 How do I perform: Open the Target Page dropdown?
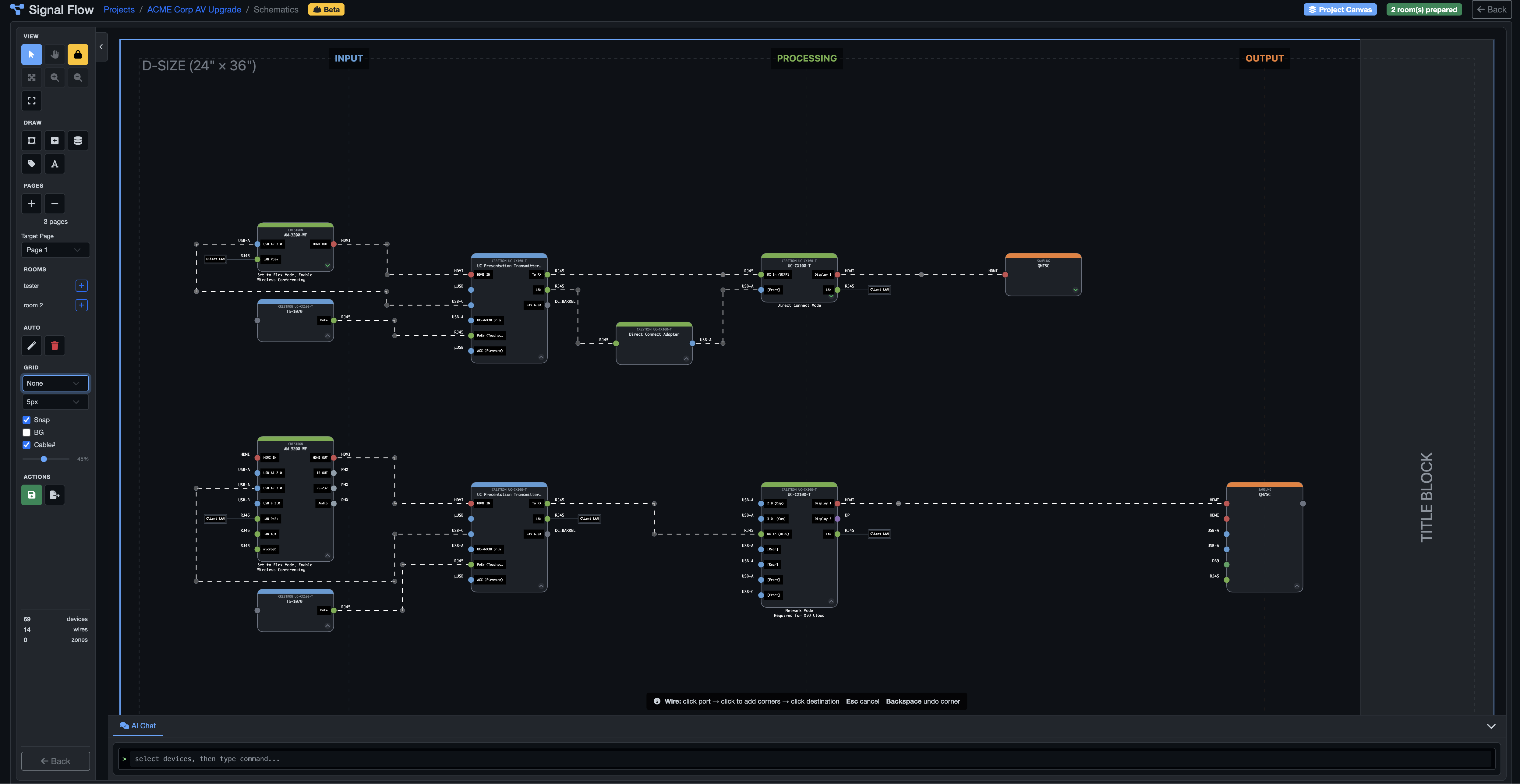[55, 249]
